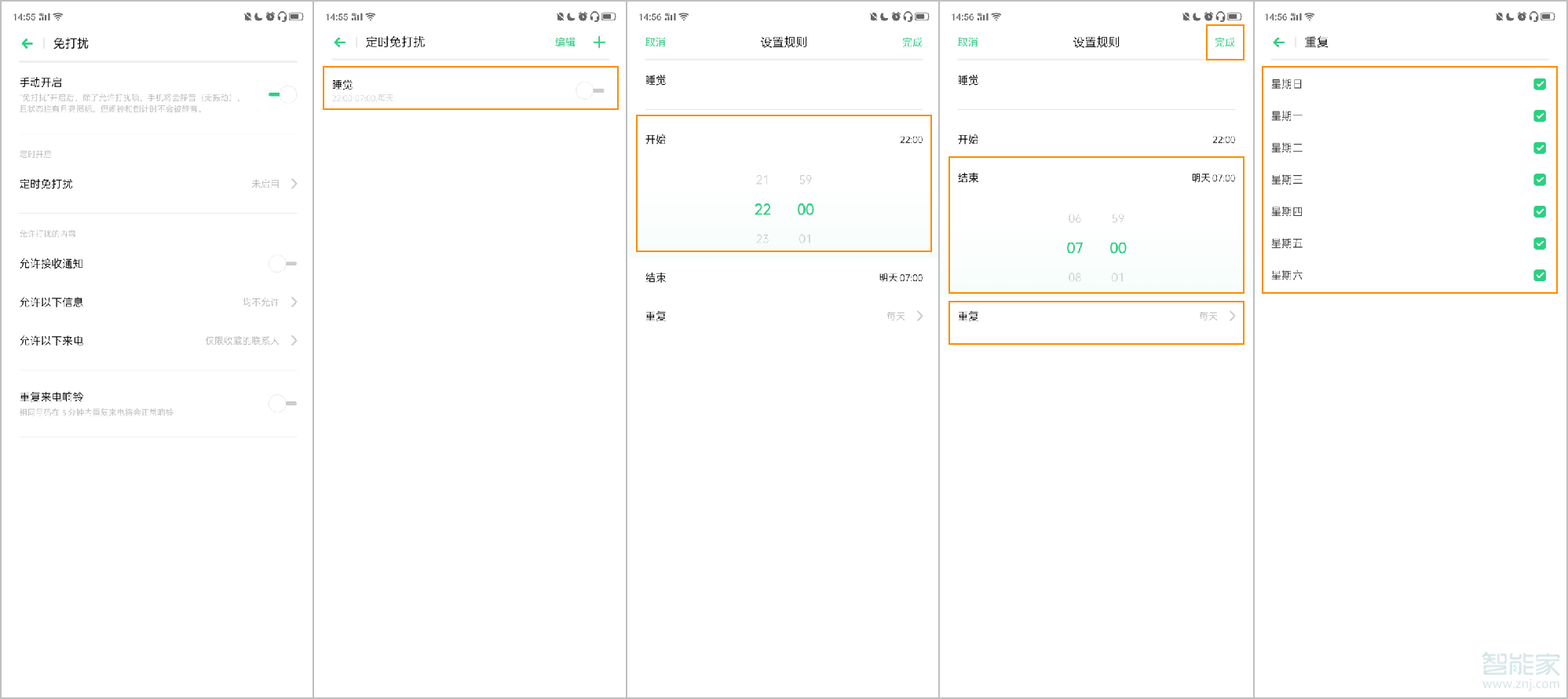This screenshot has height=699, width=1568.
Task: Select minute 01 in 开始 time picker
Action: (806, 239)
